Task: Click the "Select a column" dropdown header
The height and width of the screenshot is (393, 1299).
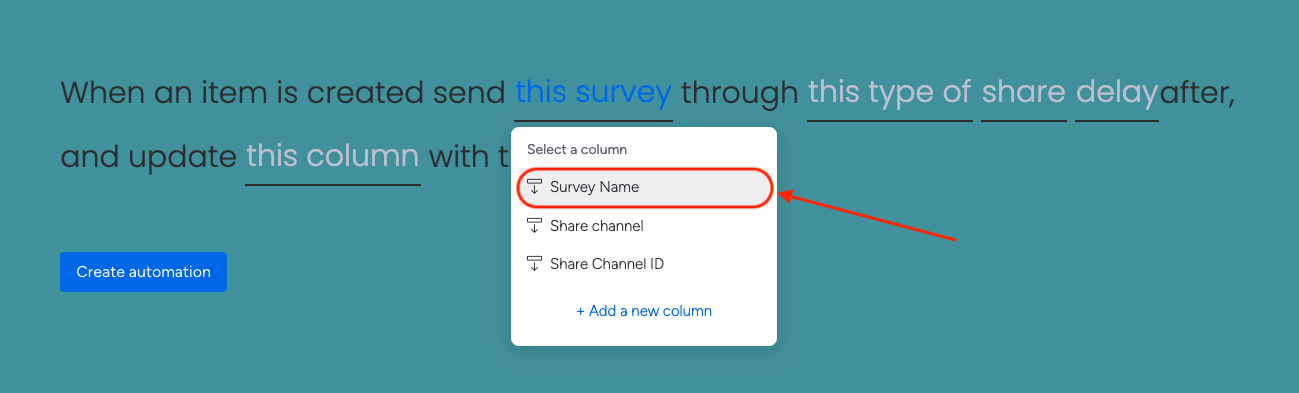Action: (577, 149)
